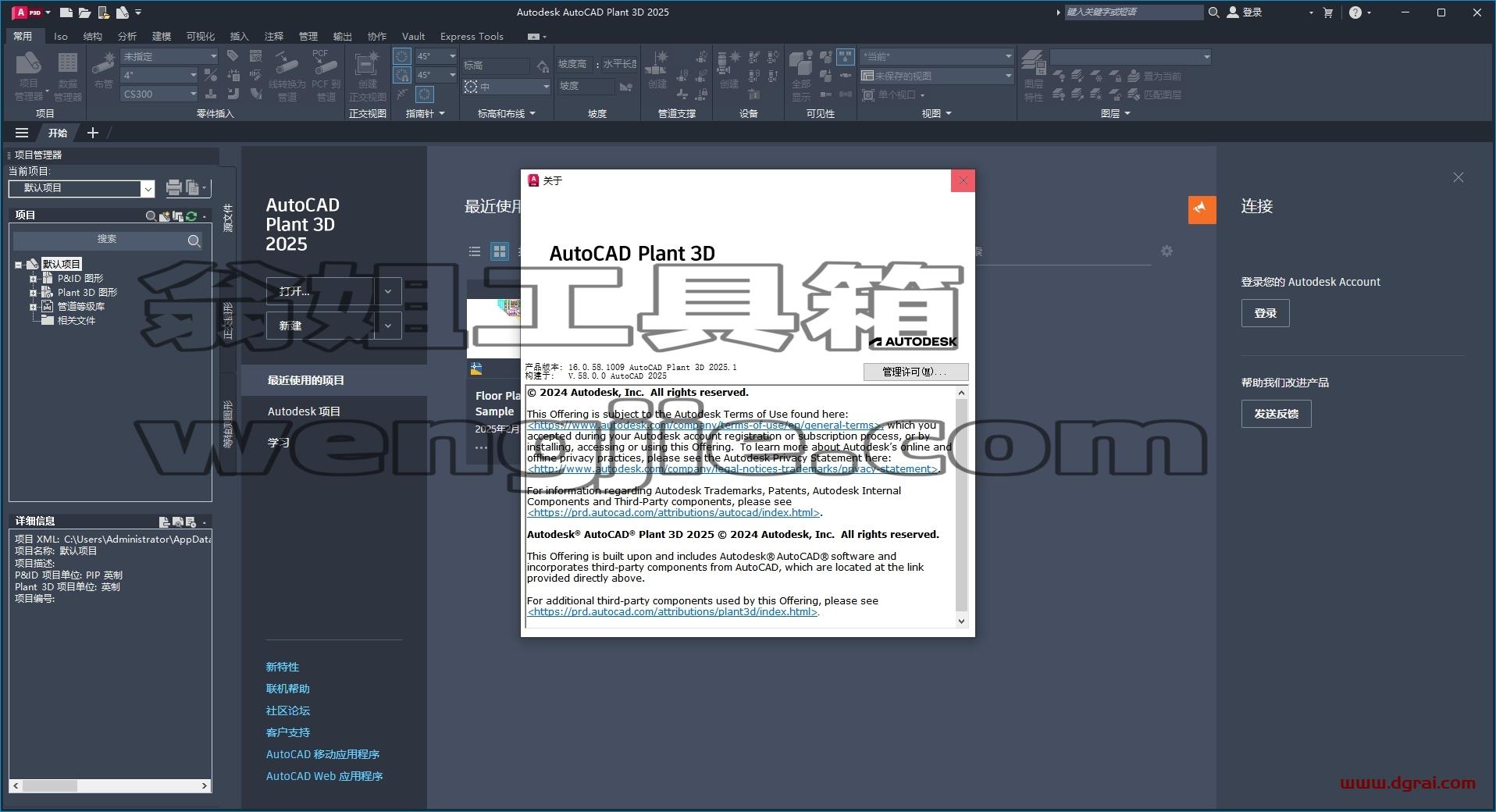Toggle the compass circle button in third row
This screenshot has width=1496, height=812.
(425, 94)
